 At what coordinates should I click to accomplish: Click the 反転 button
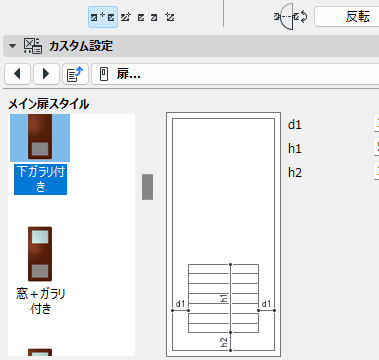[347, 17]
